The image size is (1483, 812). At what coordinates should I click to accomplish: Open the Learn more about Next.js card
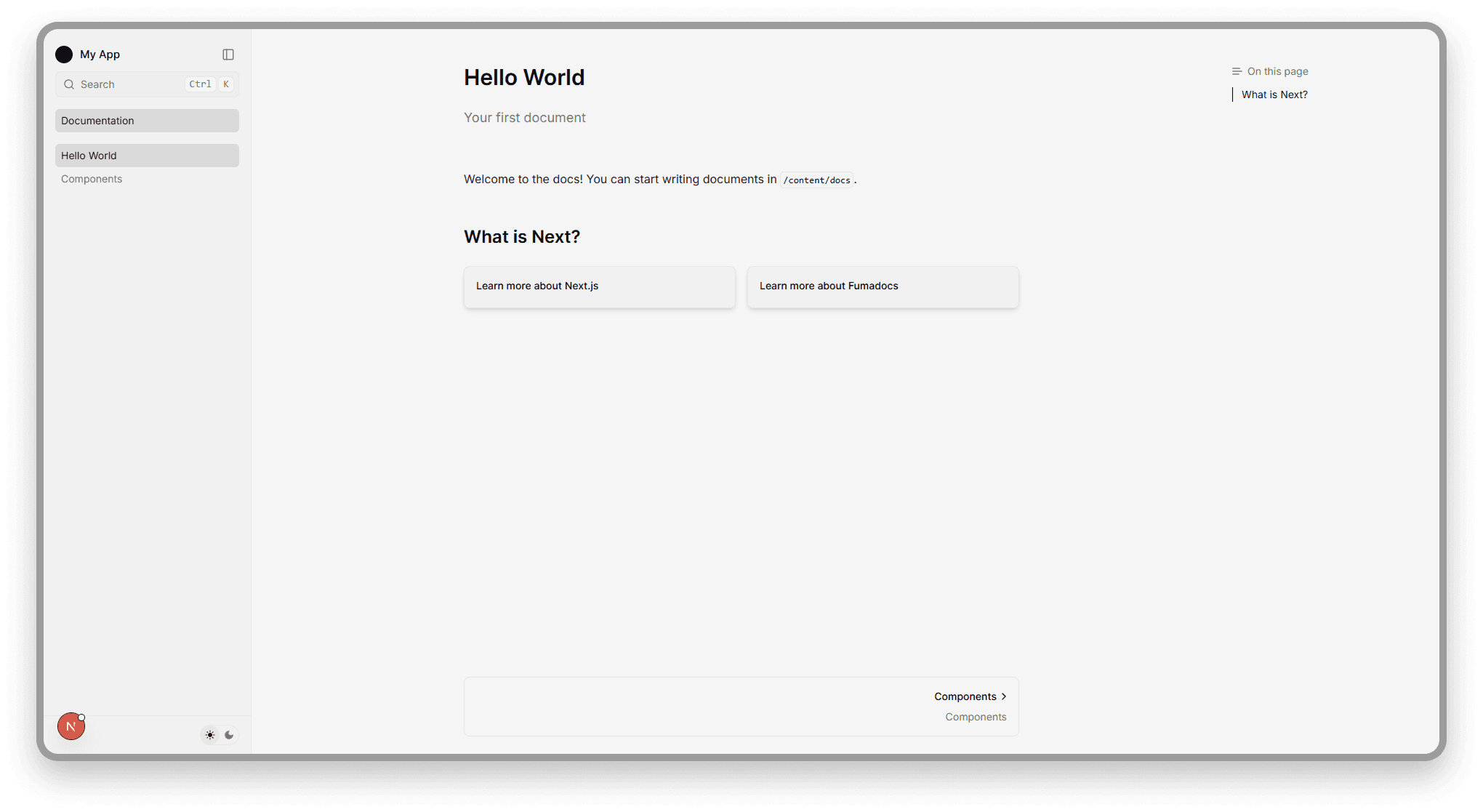(599, 286)
